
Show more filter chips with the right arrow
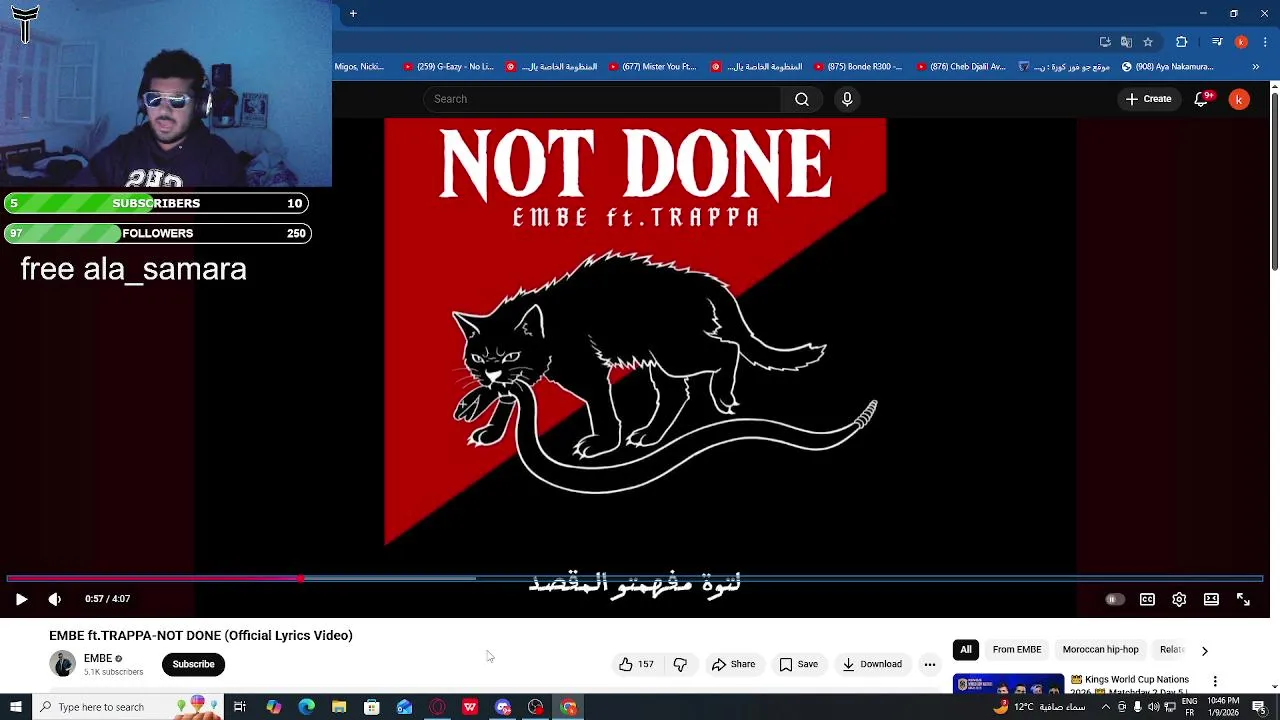pyautogui.click(x=1204, y=650)
